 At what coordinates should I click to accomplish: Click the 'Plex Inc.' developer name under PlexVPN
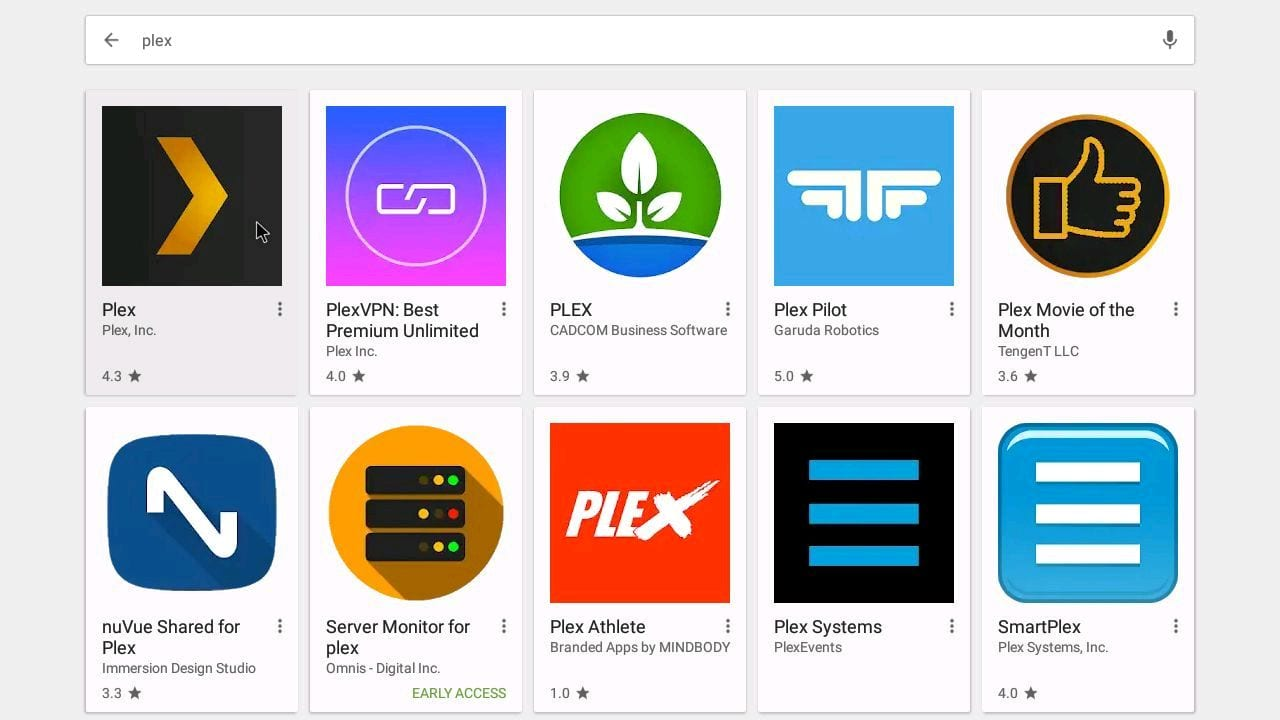(x=351, y=351)
